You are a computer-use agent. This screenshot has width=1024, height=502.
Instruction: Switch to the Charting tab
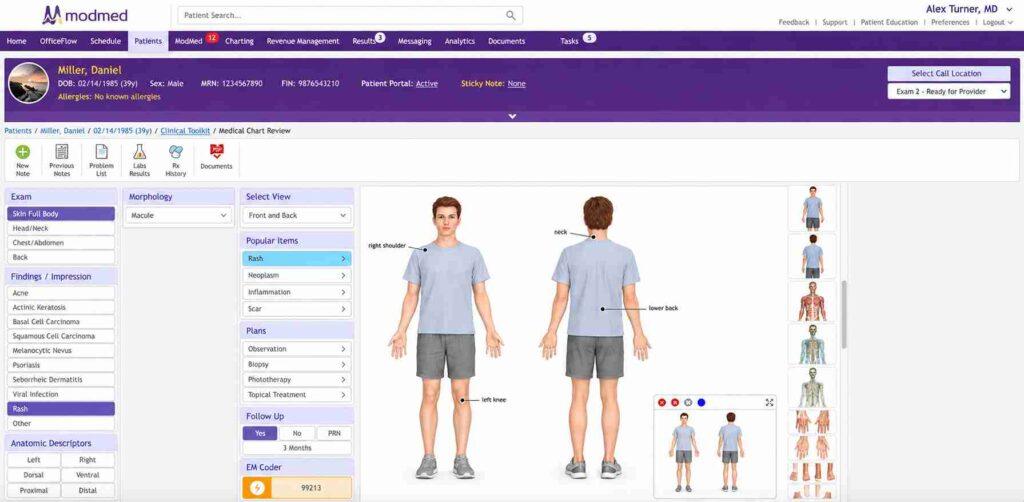click(x=239, y=41)
